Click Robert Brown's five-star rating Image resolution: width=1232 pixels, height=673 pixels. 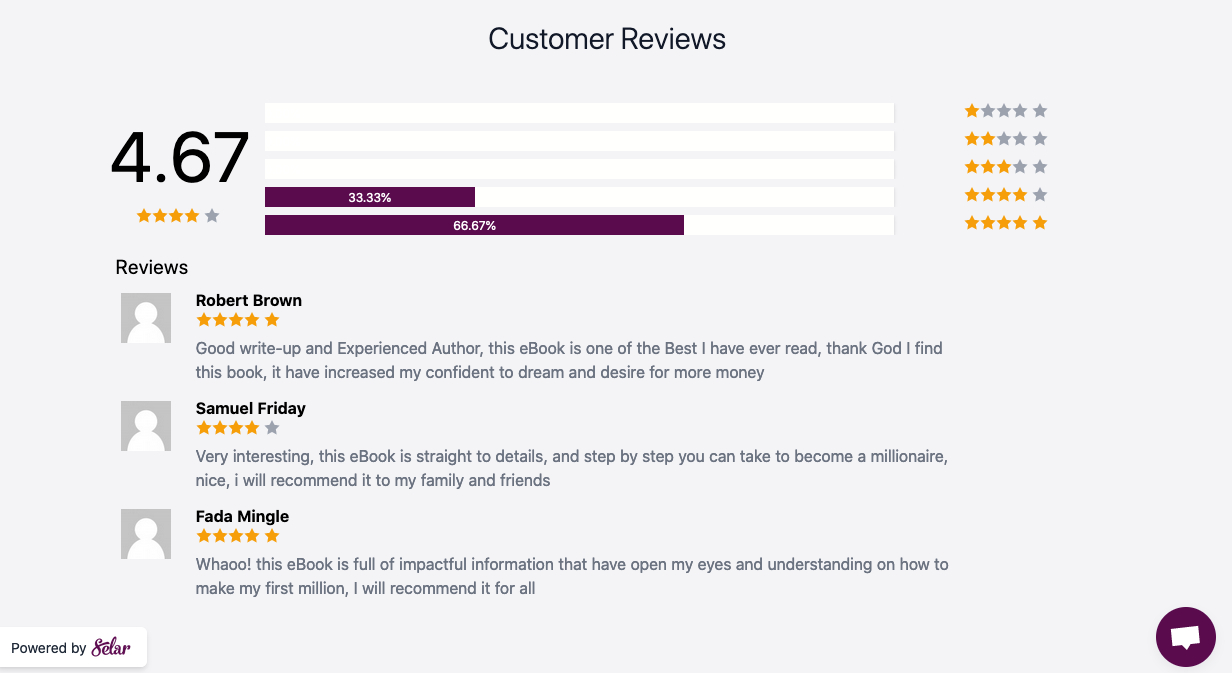tap(238, 320)
